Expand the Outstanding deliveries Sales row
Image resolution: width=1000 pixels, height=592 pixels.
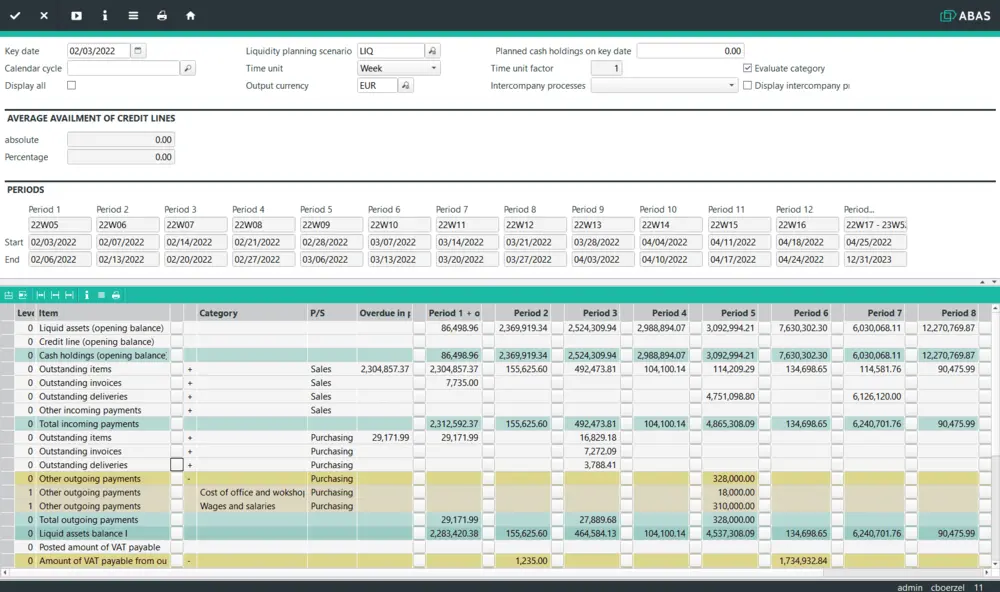(x=190, y=397)
